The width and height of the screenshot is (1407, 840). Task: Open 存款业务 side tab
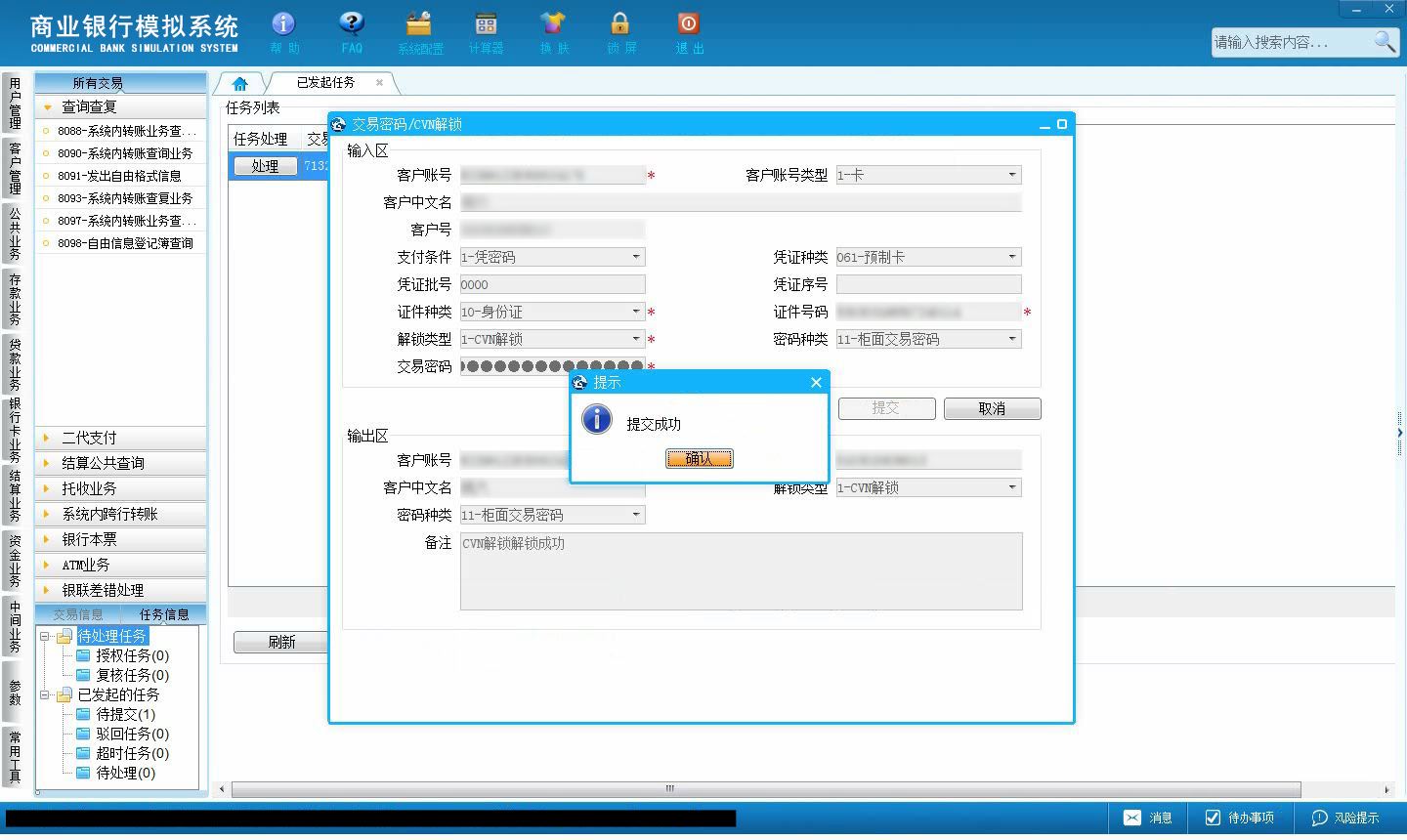click(15, 299)
